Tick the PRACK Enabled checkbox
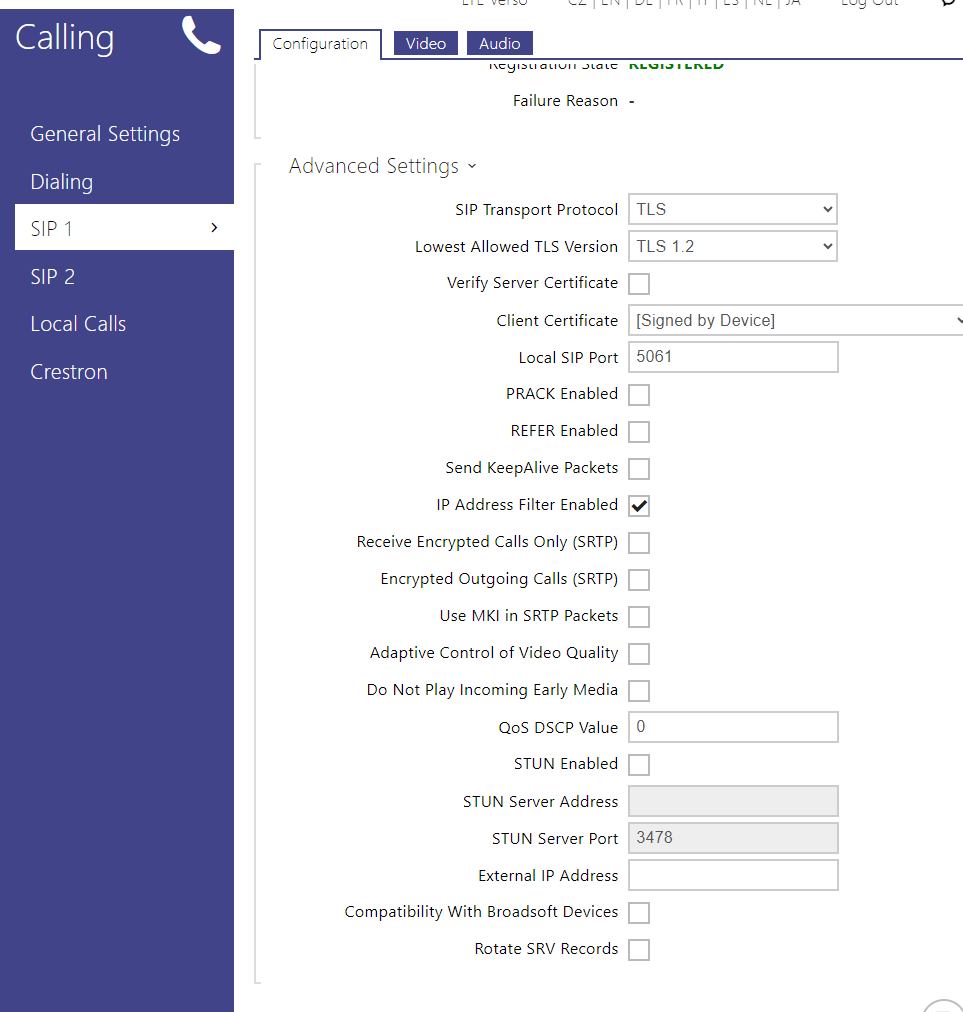The image size is (963, 1012). (639, 395)
